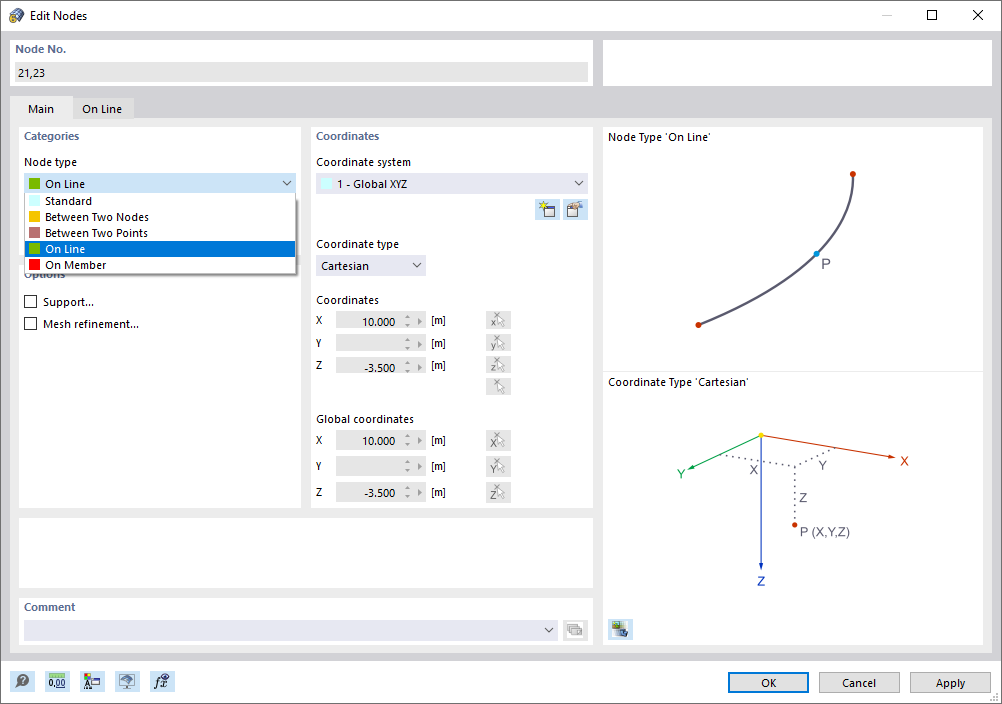This screenshot has width=1002, height=704.
Task: Select Between Two Nodes option
Action: click(x=160, y=217)
